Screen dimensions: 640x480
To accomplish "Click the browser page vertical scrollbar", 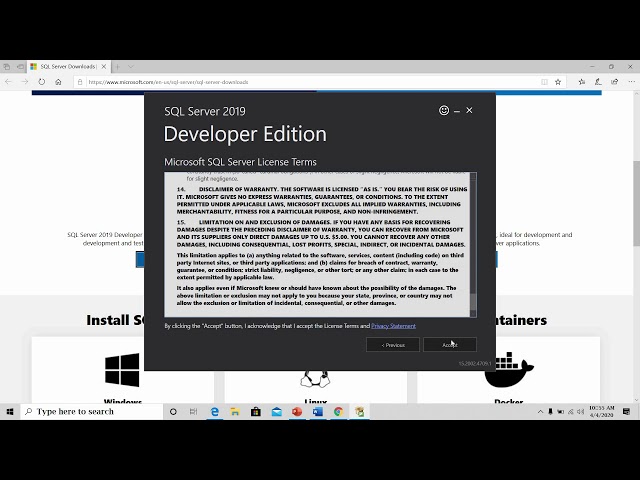I will (636, 204).
